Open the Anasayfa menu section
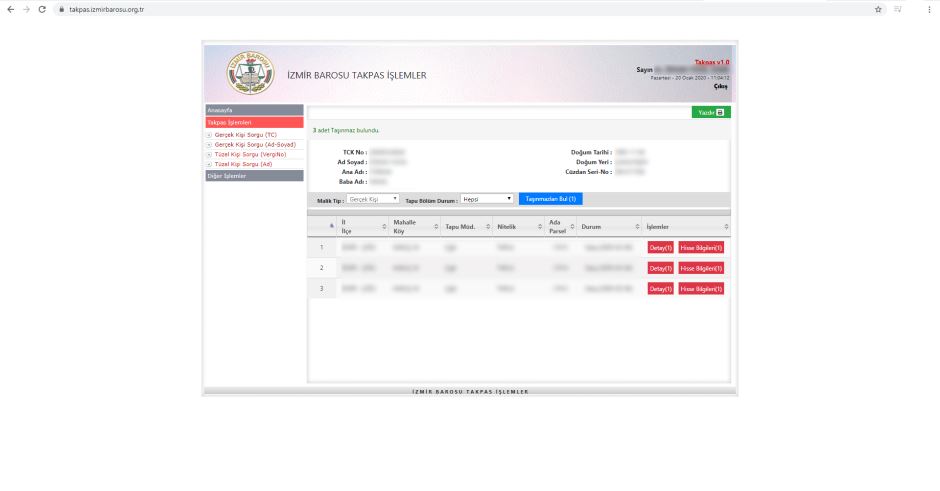 coord(254,110)
